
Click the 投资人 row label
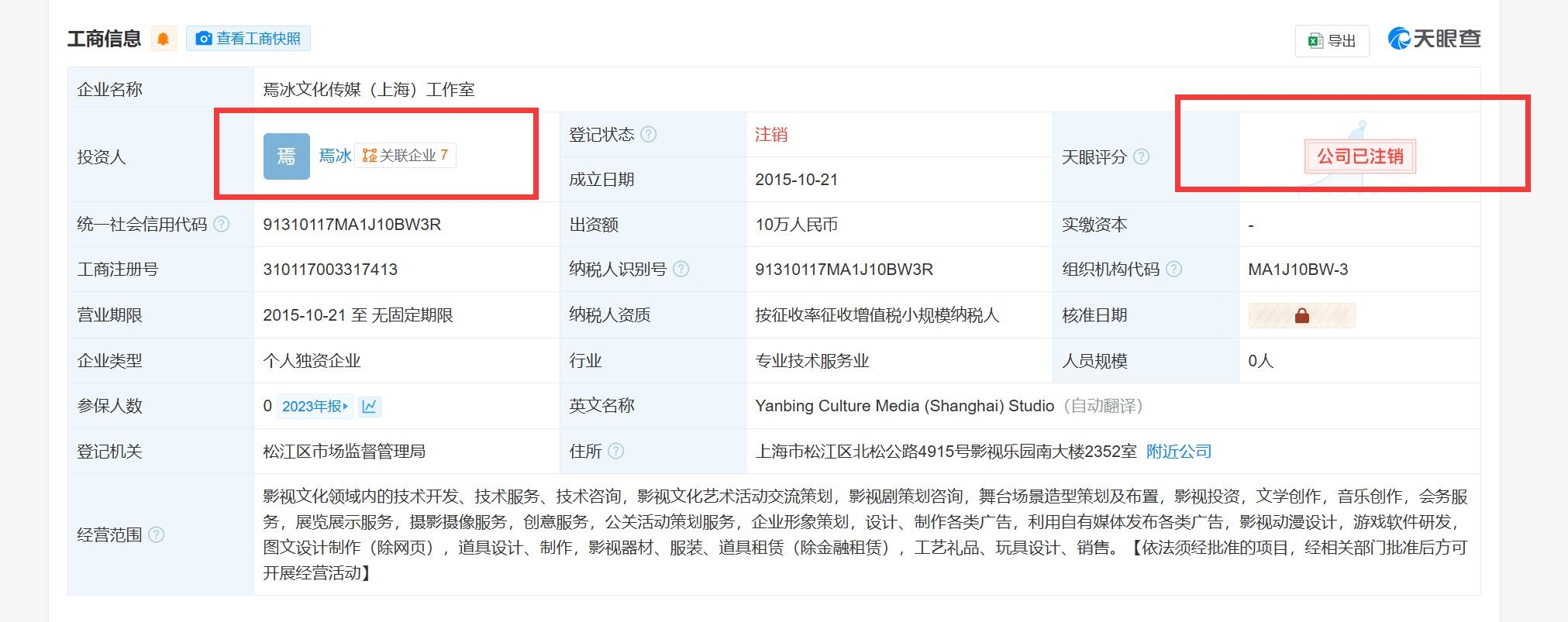(x=102, y=157)
